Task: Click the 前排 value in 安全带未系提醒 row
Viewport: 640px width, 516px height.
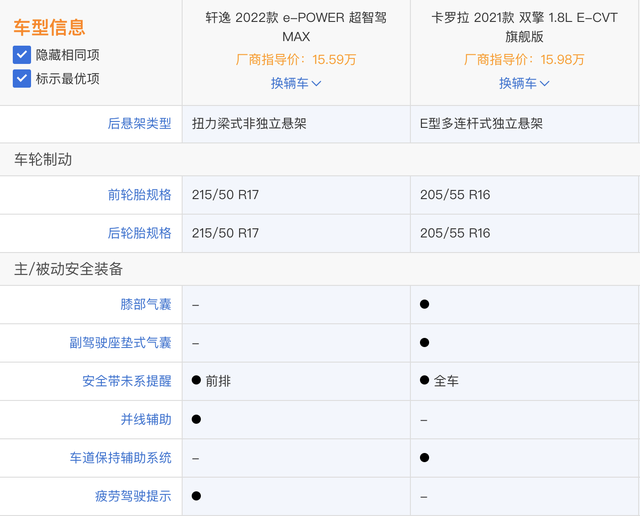Action: point(218,381)
